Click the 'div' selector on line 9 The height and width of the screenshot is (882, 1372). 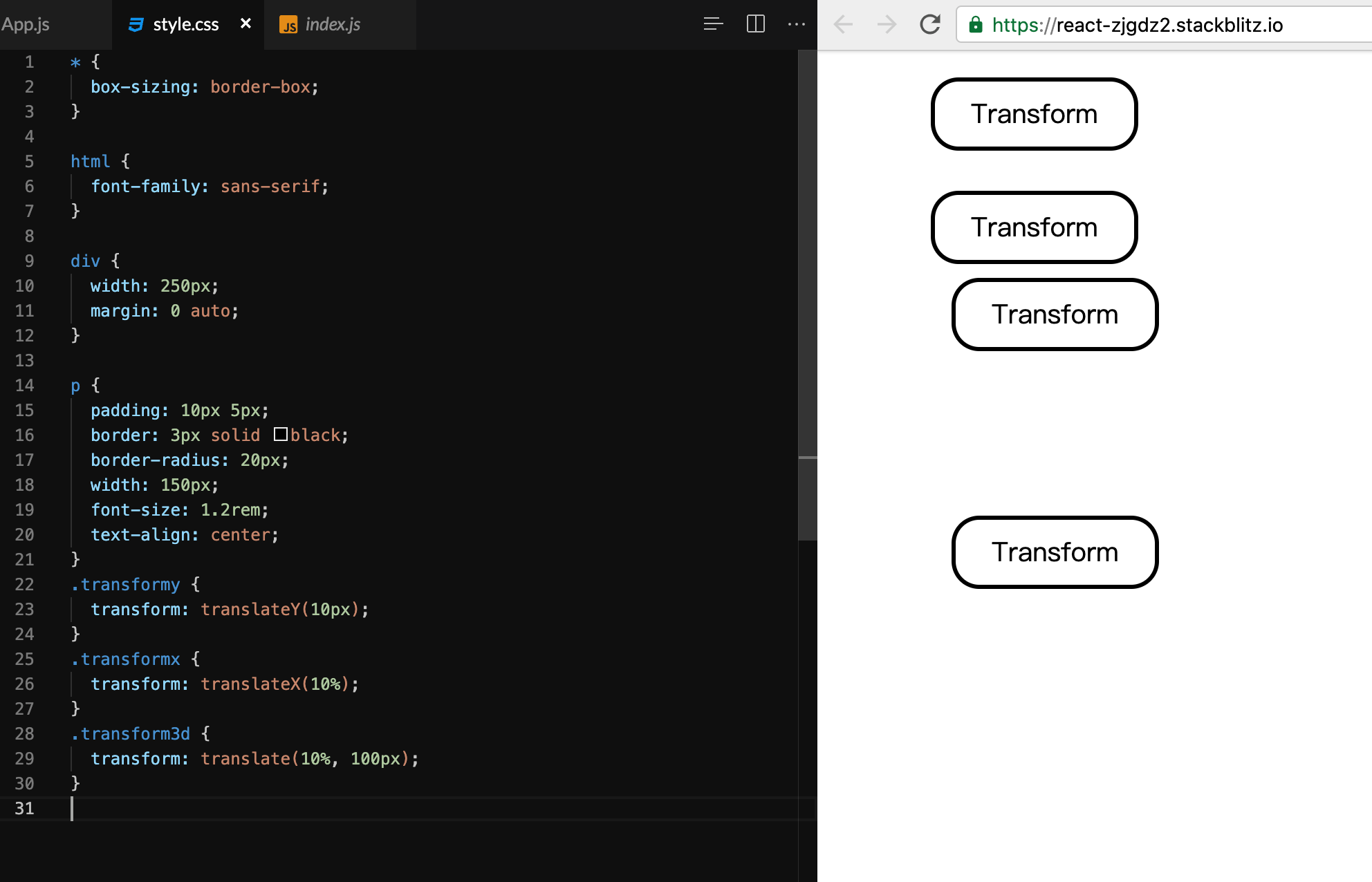85,261
